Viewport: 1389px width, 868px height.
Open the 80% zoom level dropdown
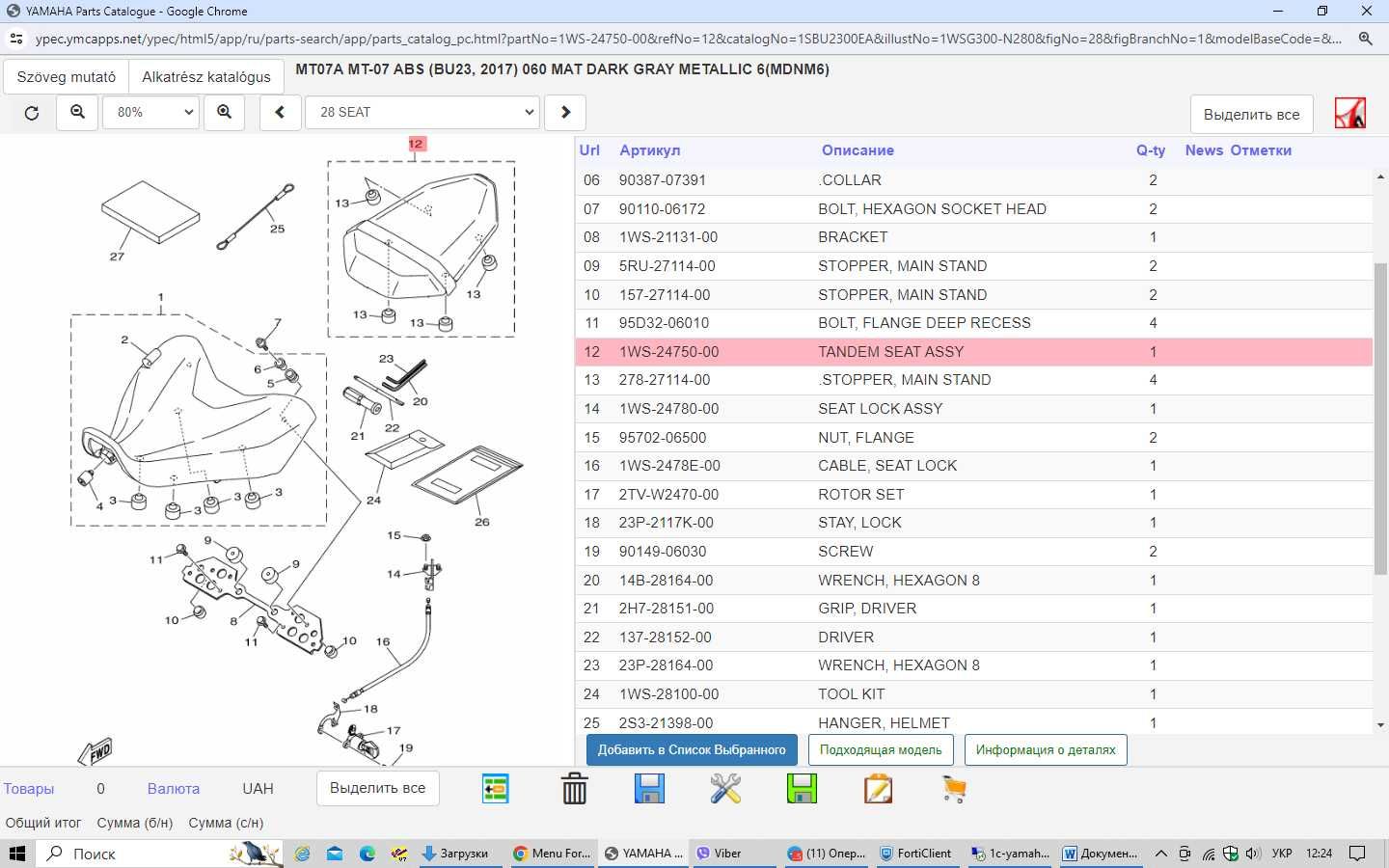[x=151, y=113]
